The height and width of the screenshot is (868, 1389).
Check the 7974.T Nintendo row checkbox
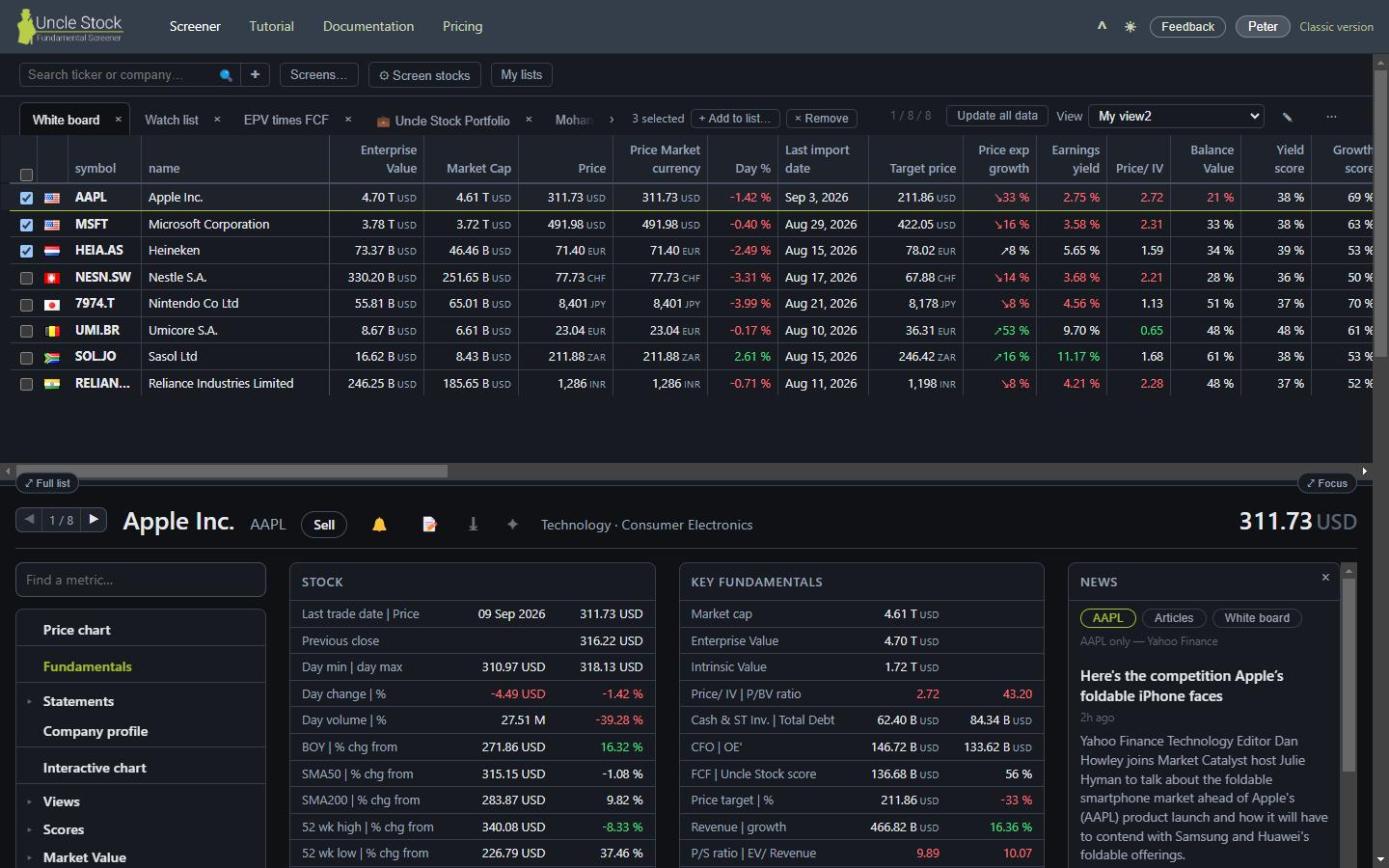coord(27,304)
